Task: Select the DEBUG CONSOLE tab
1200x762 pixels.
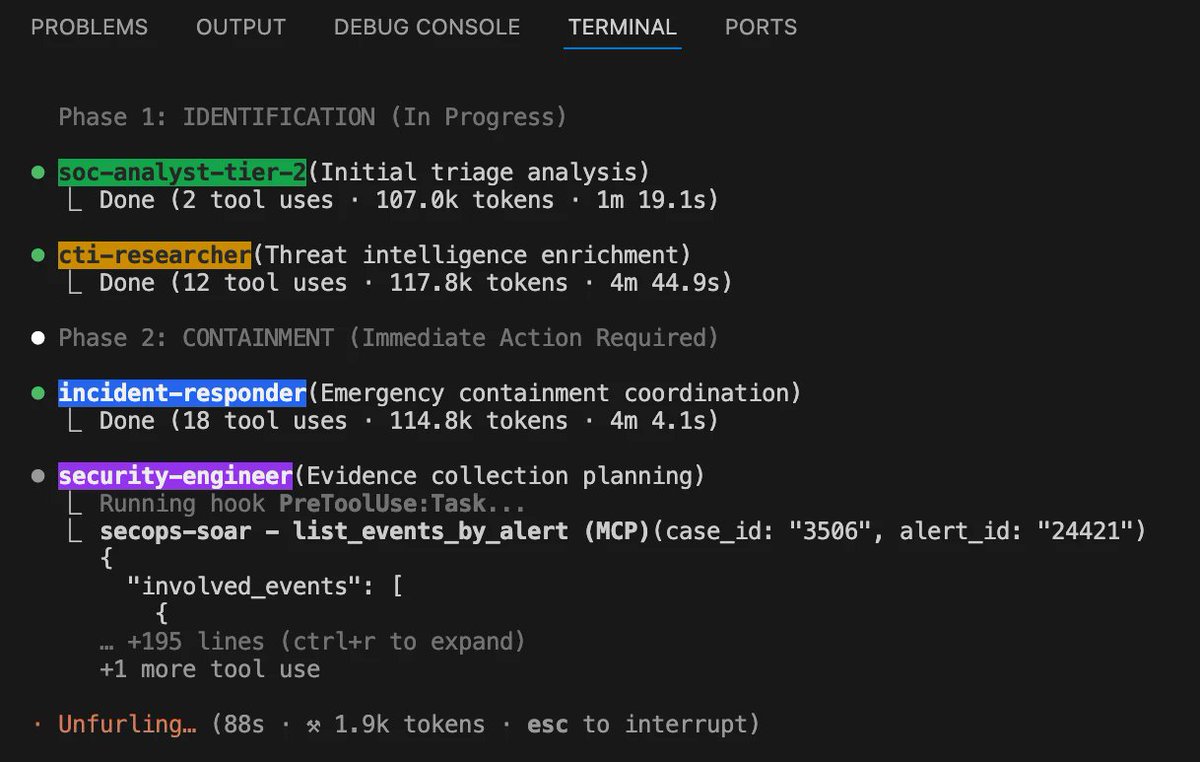Action: pyautogui.click(x=427, y=28)
